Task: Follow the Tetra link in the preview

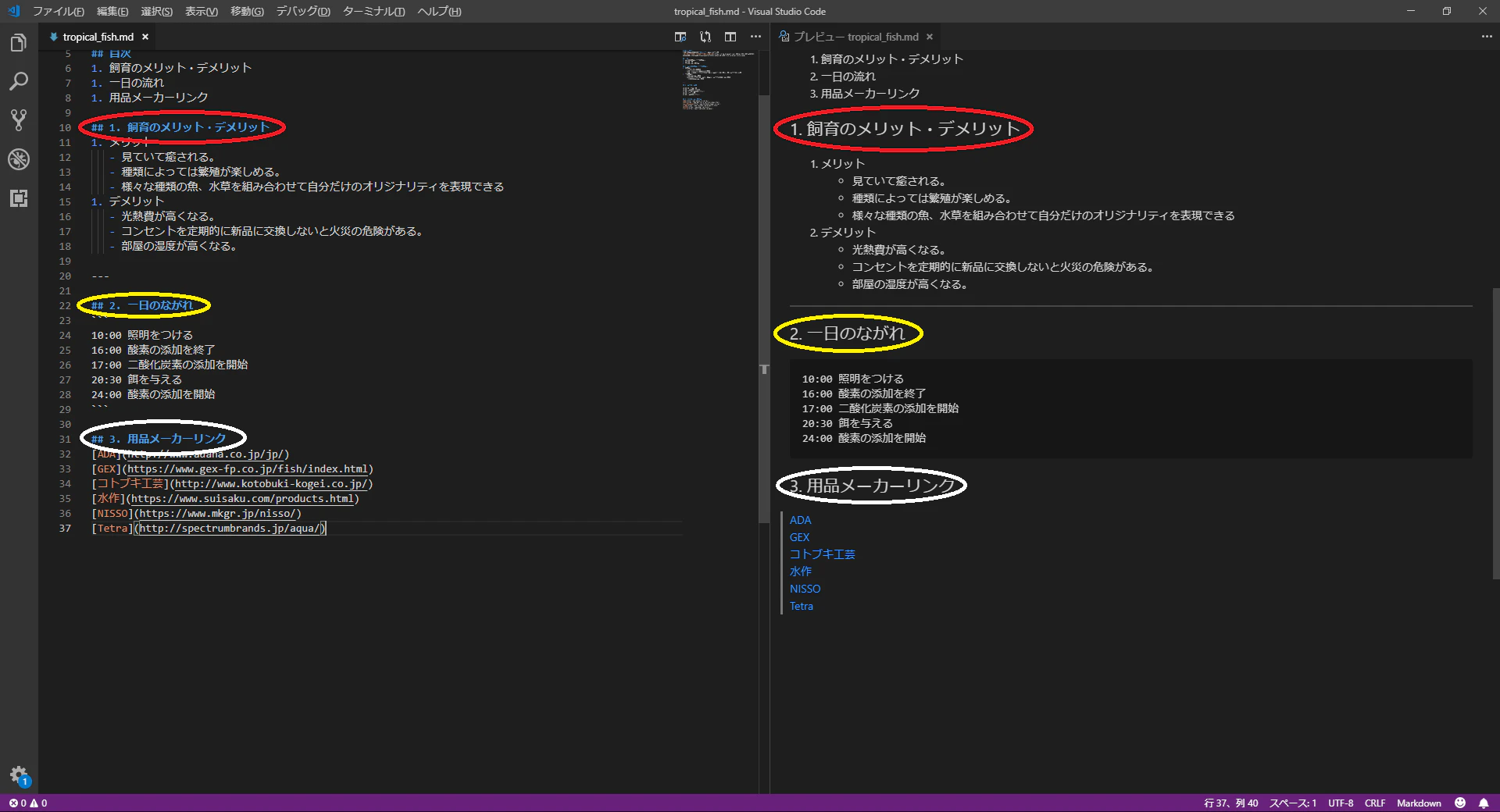Action: [x=801, y=606]
